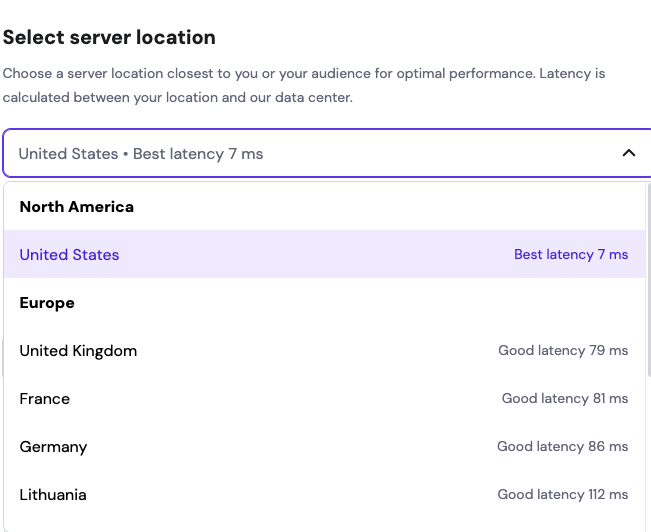Click the latency description paragraph text
Screen dimensions: 651x532
[304, 85]
